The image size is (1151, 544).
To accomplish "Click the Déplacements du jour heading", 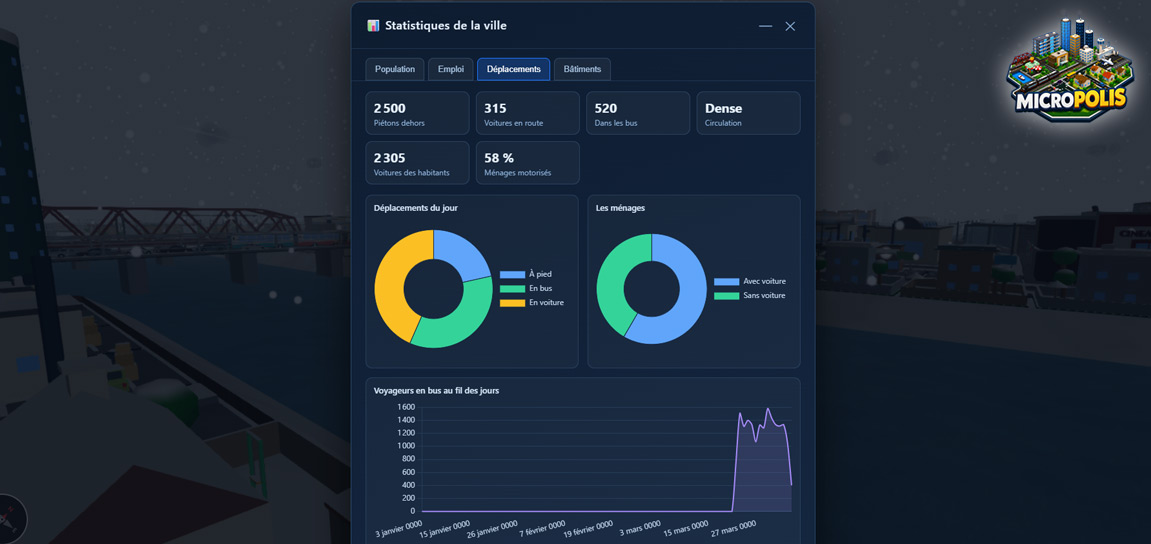I will 416,208.
